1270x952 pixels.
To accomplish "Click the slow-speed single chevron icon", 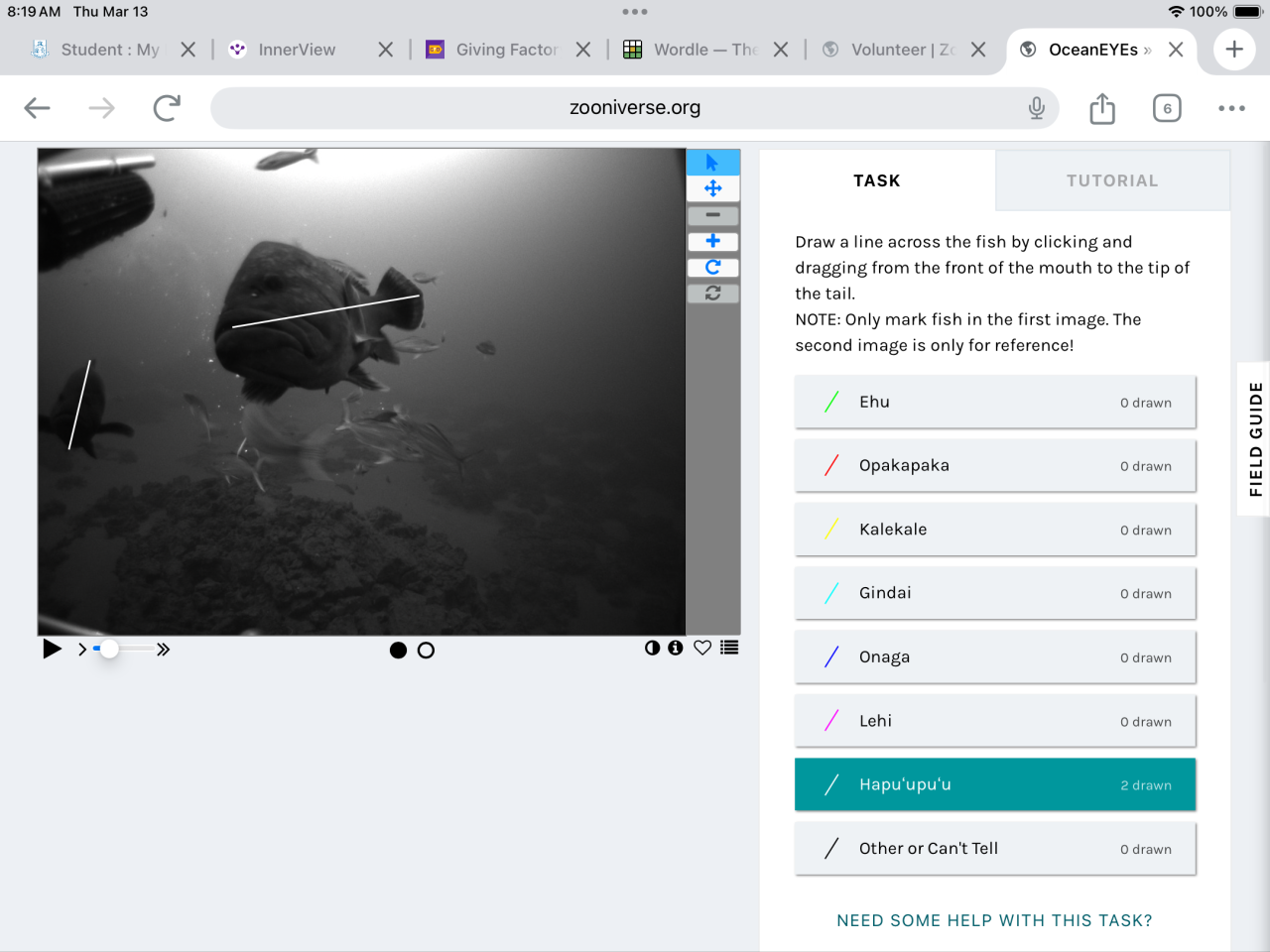I will click(x=82, y=650).
